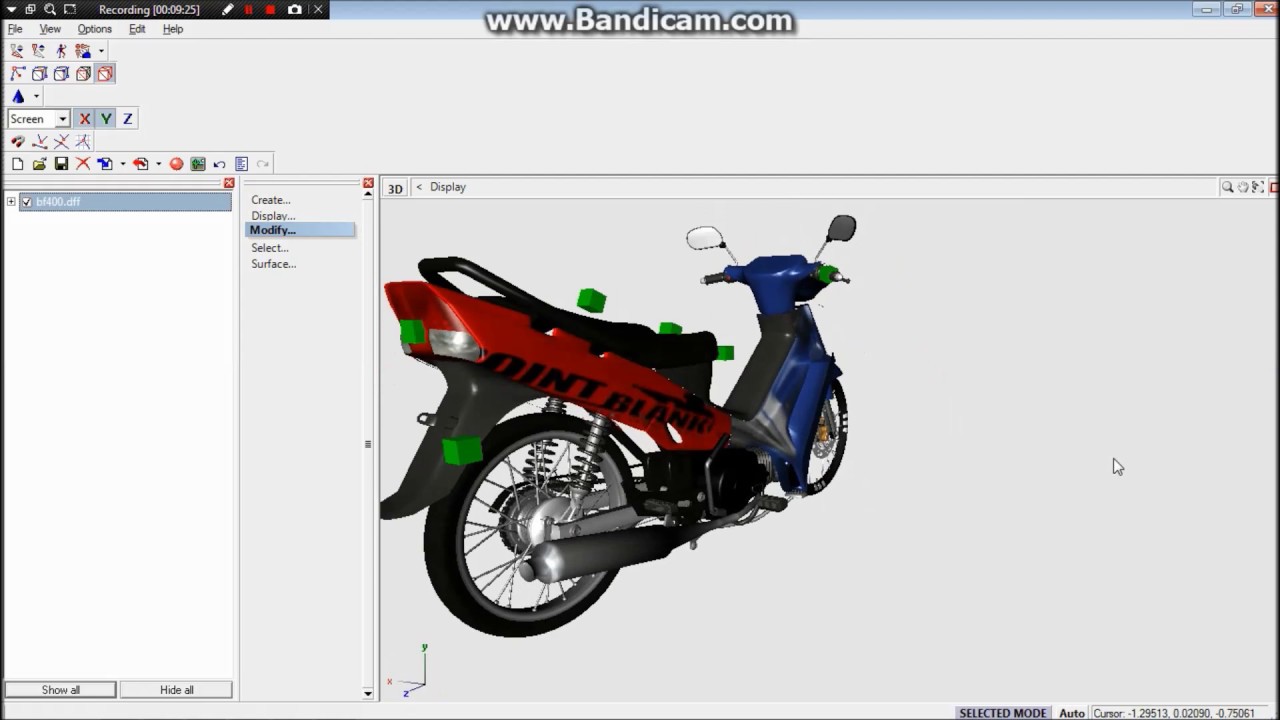Toggle the X axis constraint
This screenshot has height=720, width=1280.
pyautogui.click(x=84, y=119)
